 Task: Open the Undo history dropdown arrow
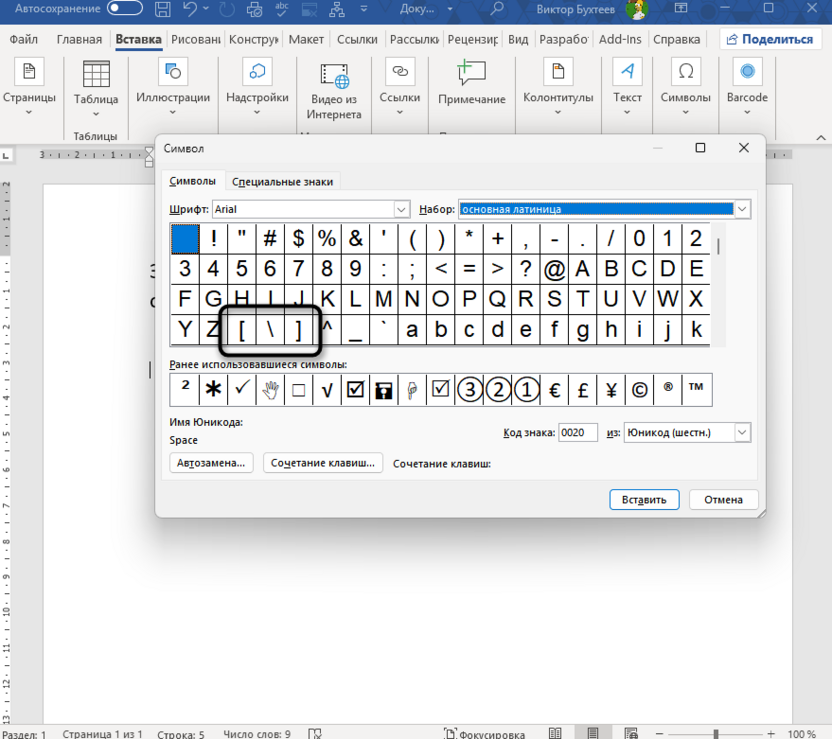[206, 9]
